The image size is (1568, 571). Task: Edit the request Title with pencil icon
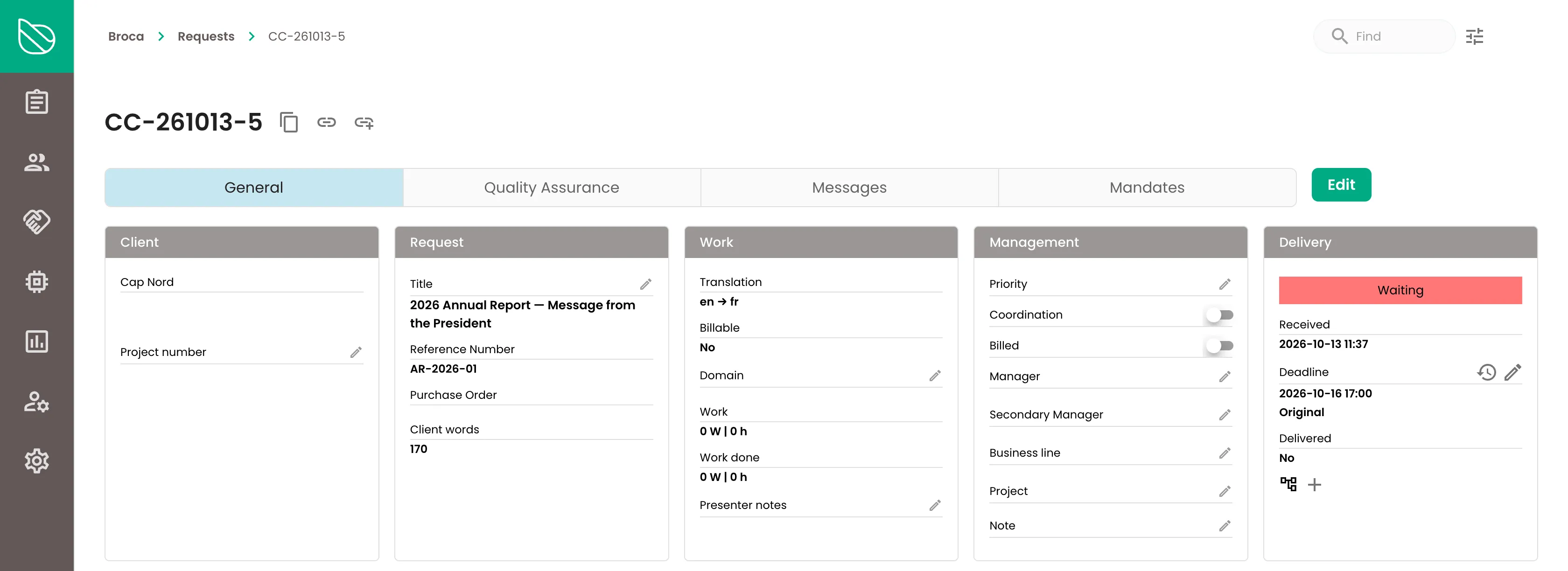(x=645, y=284)
